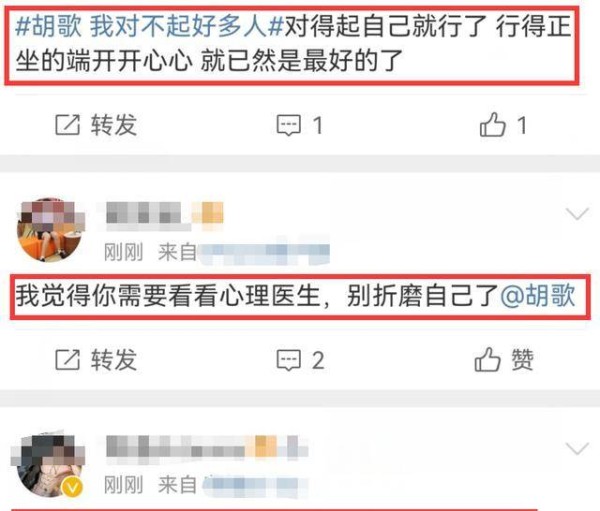Open third poster's avatar thumbnail
The width and height of the screenshot is (600, 511).
click(48, 464)
